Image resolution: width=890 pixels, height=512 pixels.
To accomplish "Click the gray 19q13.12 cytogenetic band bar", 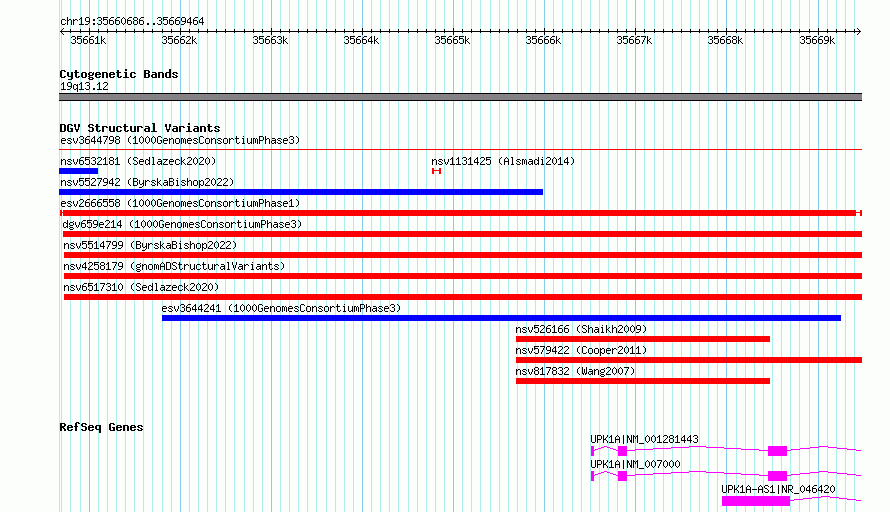I will coord(460,97).
